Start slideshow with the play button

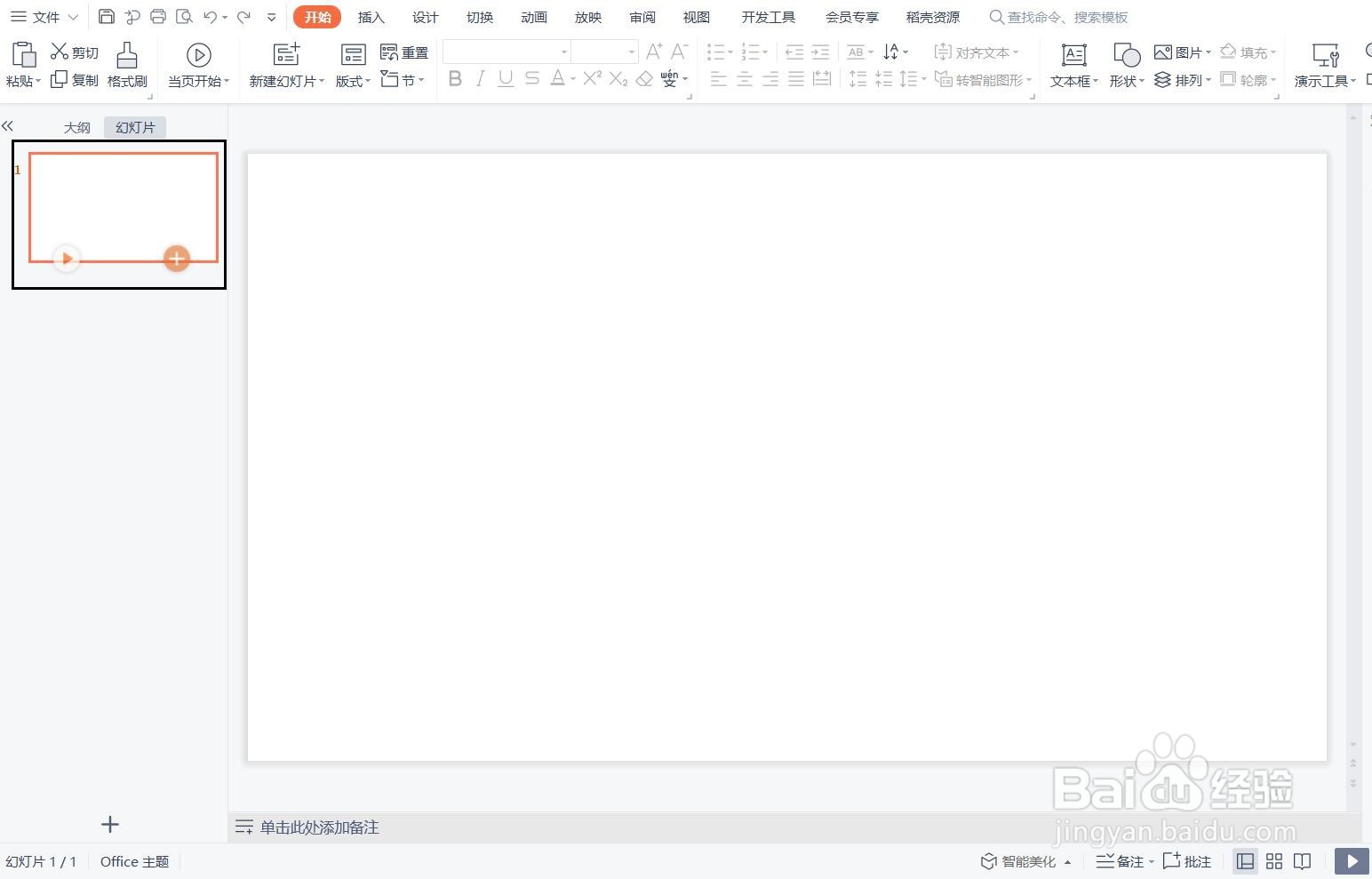pyautogui.click(x=1352, y=860)
